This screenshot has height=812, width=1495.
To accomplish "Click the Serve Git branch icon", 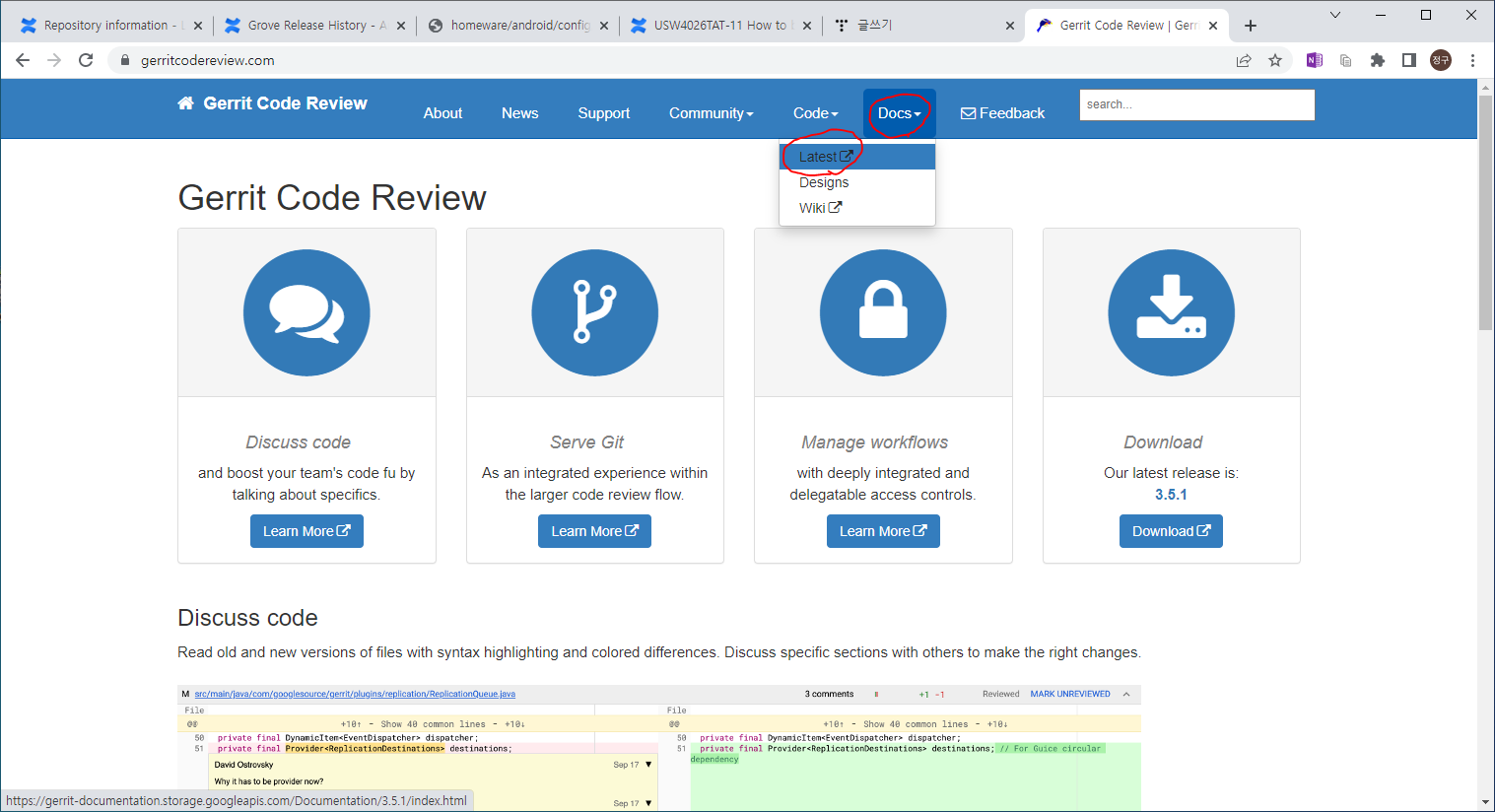I will pos(594,312).
